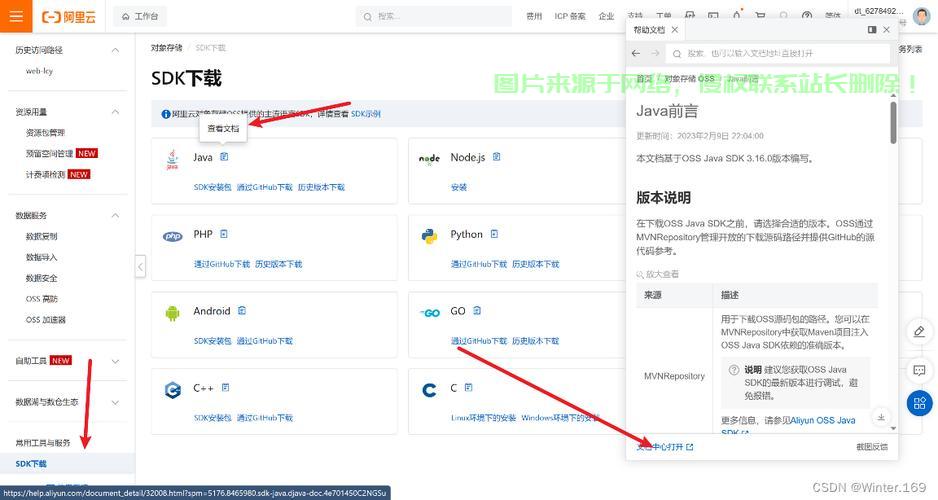
Task: Open 企业 in top navigation
Action: [606, 16]
